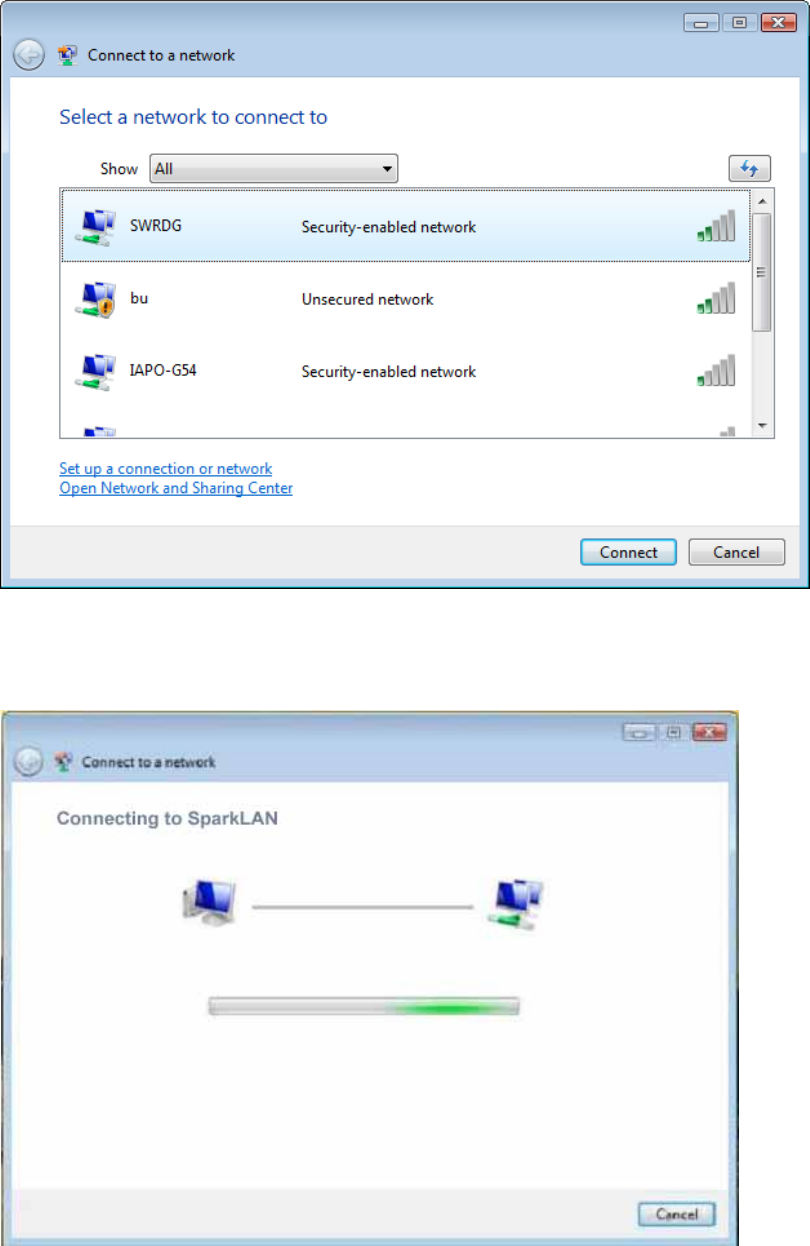810x1246 pixels.
Task: Click the refresh network list icon
Action: [749, 169]
